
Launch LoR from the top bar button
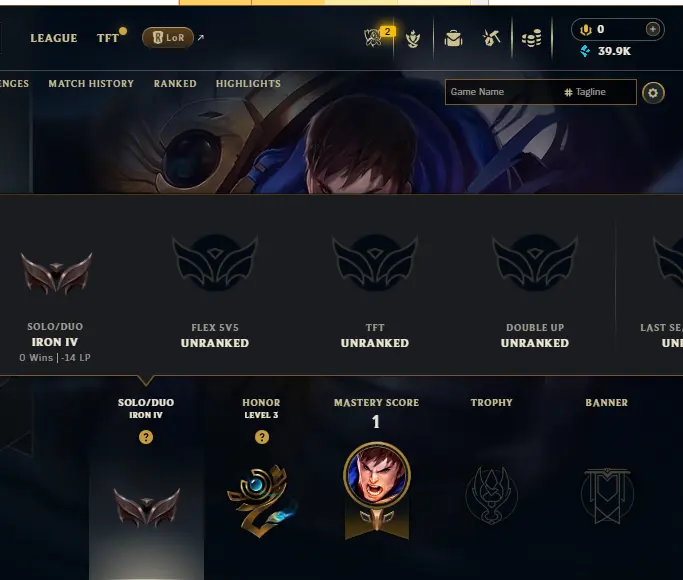point(168,38)
